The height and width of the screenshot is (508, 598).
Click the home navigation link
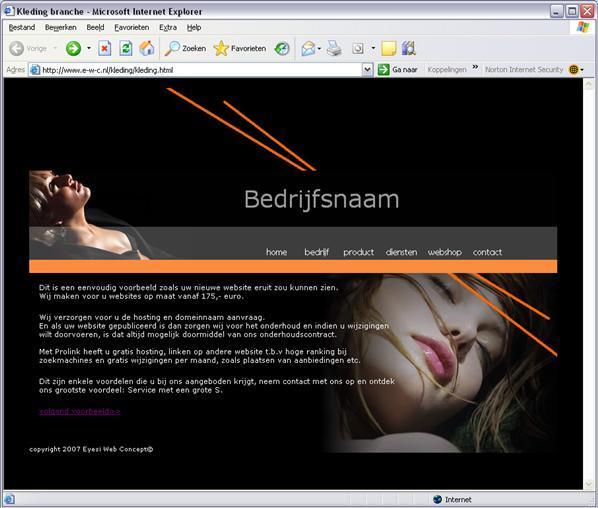point(276,252)
